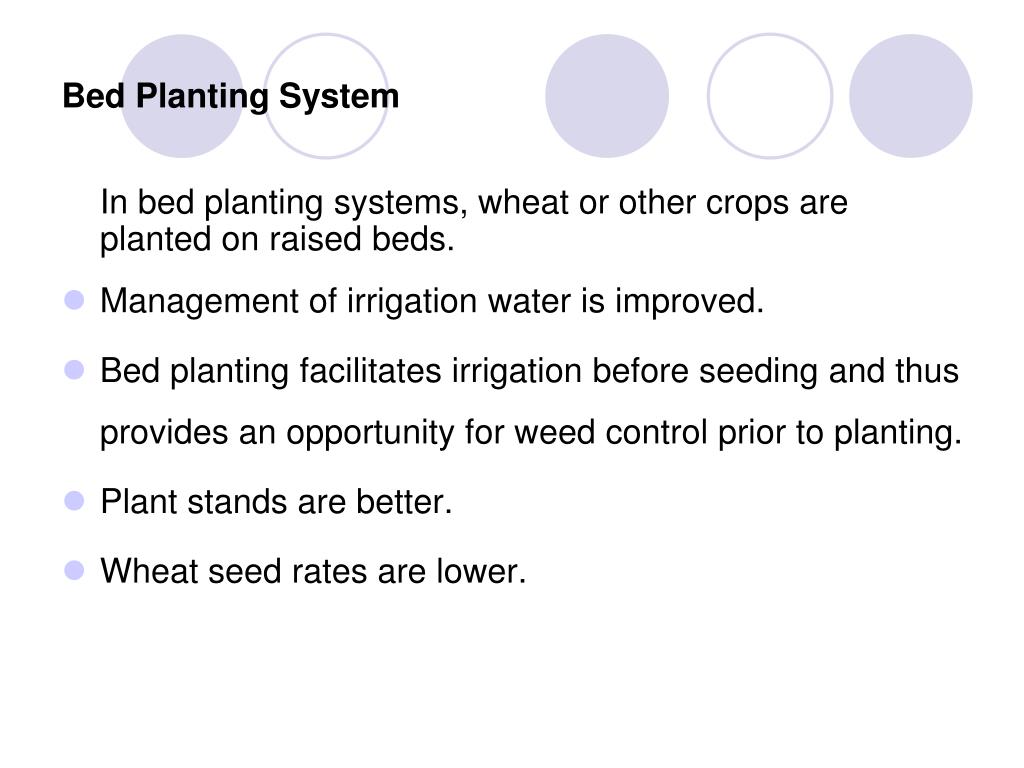Click the bullet beside 'Management of irrigation water'
This screenshot has height=768, width=1024.
[x=74, y=300]
